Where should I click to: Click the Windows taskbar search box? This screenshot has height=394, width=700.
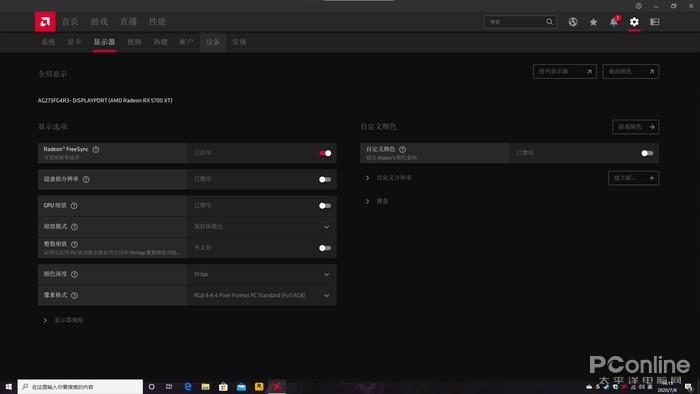click(x=80, y=386)
